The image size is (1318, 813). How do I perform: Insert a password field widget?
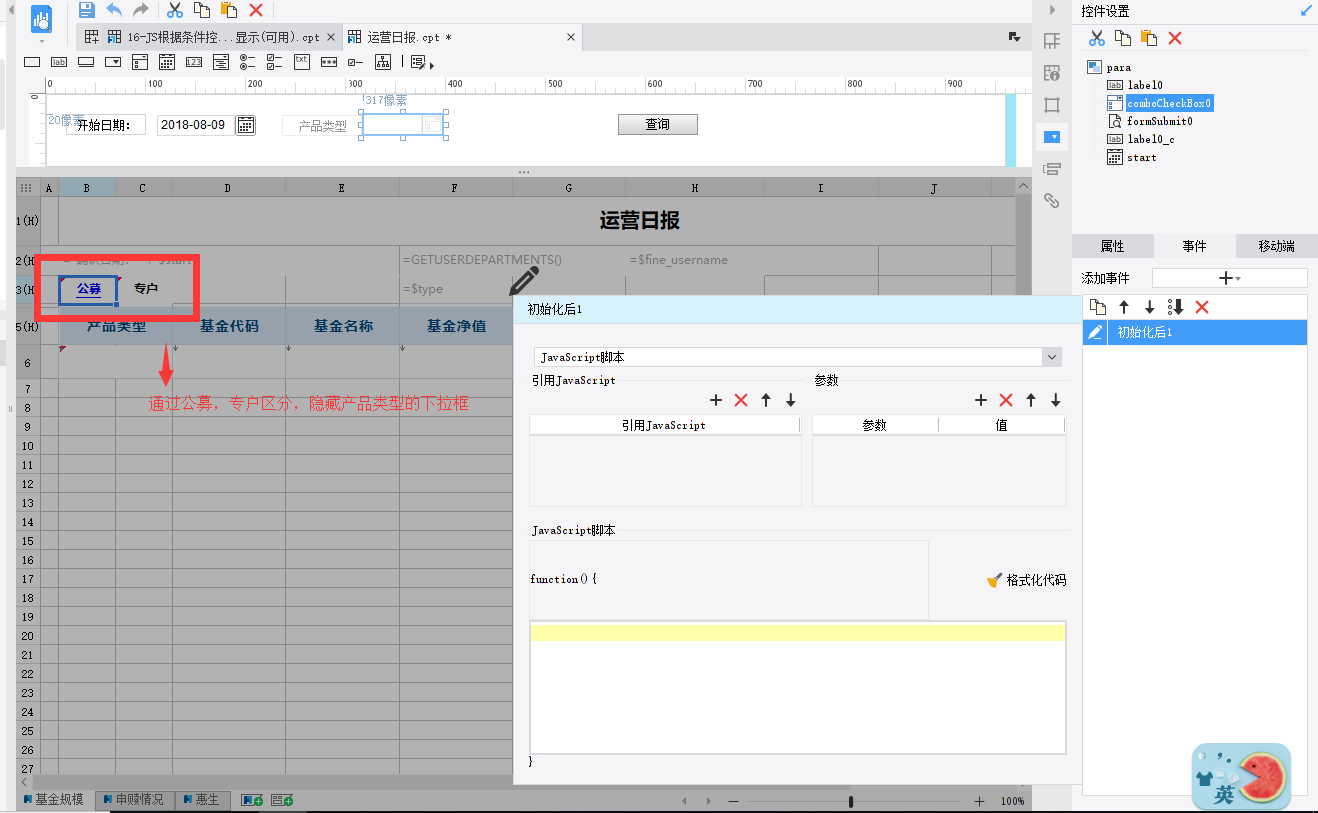(329, 62)
